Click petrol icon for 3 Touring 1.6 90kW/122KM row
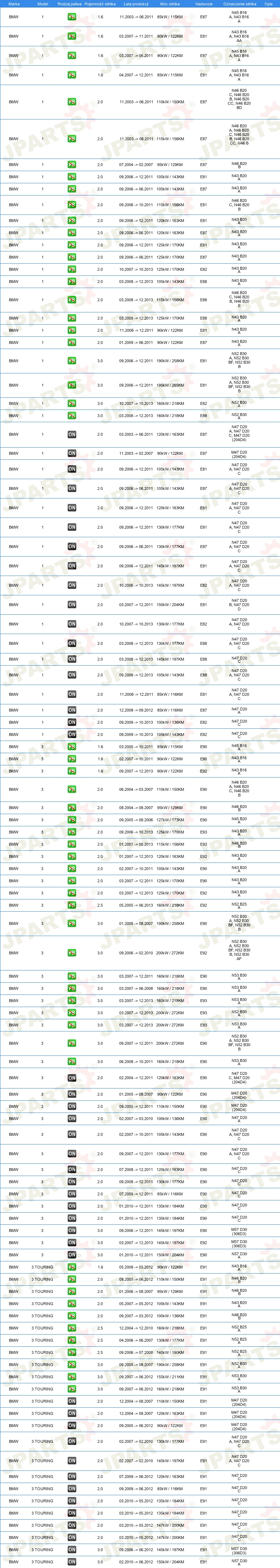280x1568 pixels. [72, 1267]
